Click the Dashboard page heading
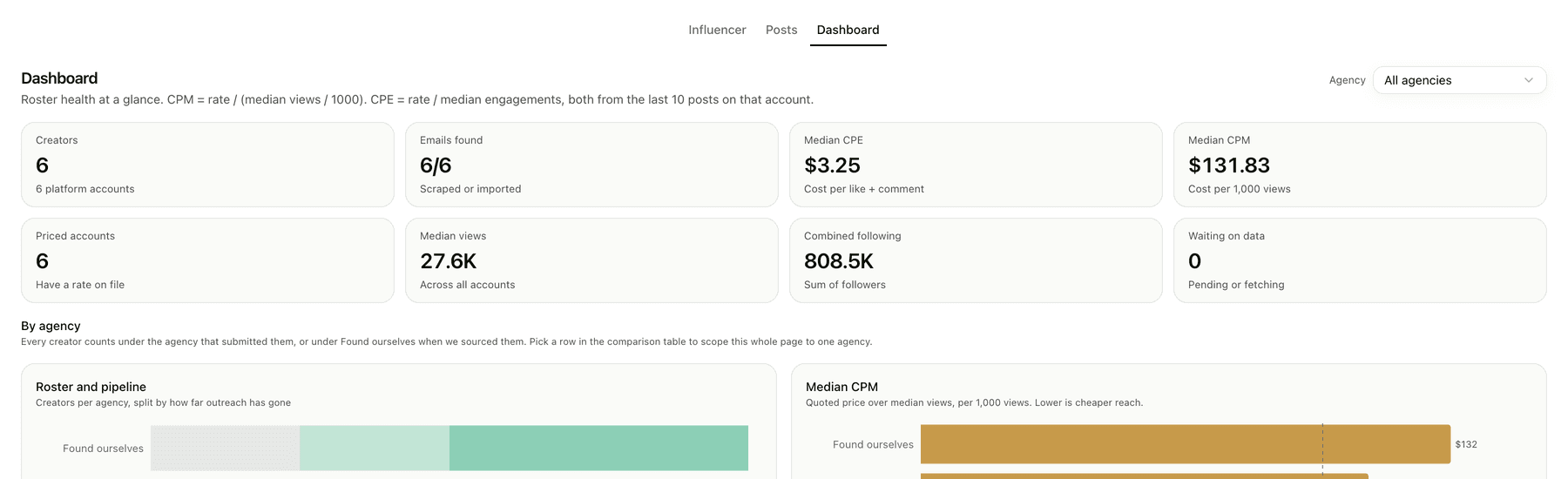1568x479 pixels. [x=59, y=78]
